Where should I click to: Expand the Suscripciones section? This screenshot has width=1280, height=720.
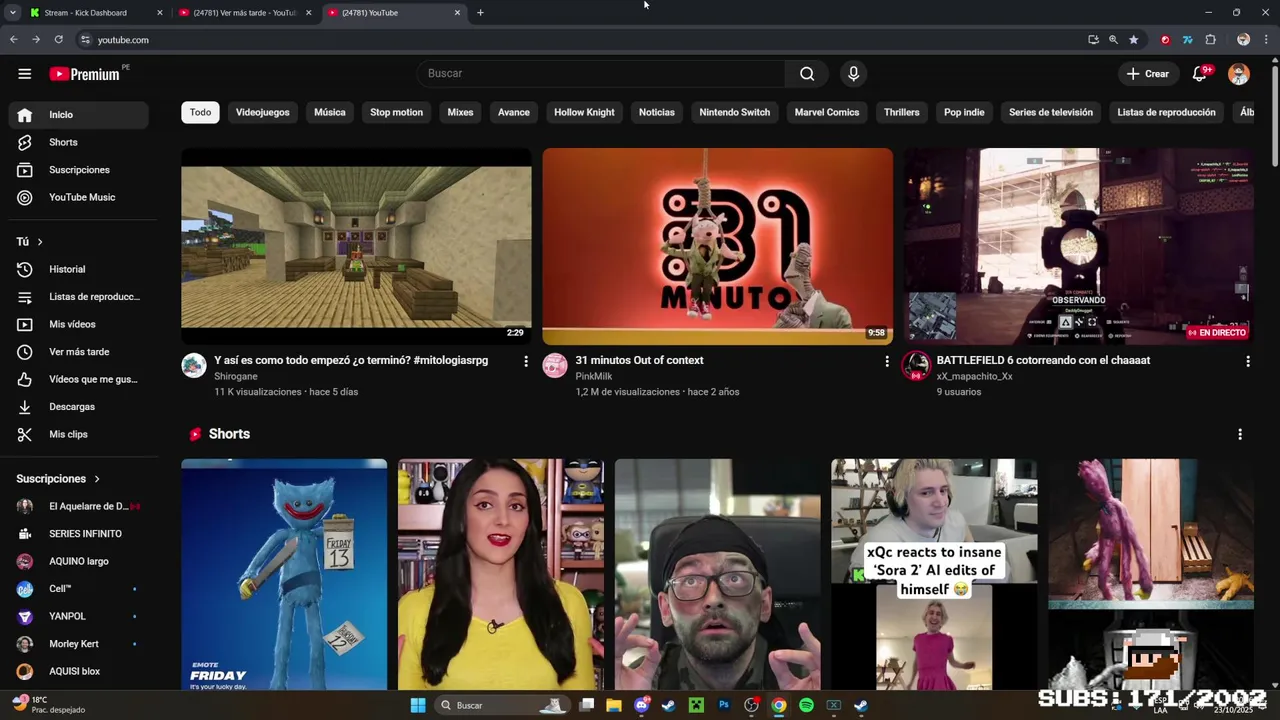pyautogui.click(x=58, y=479)
